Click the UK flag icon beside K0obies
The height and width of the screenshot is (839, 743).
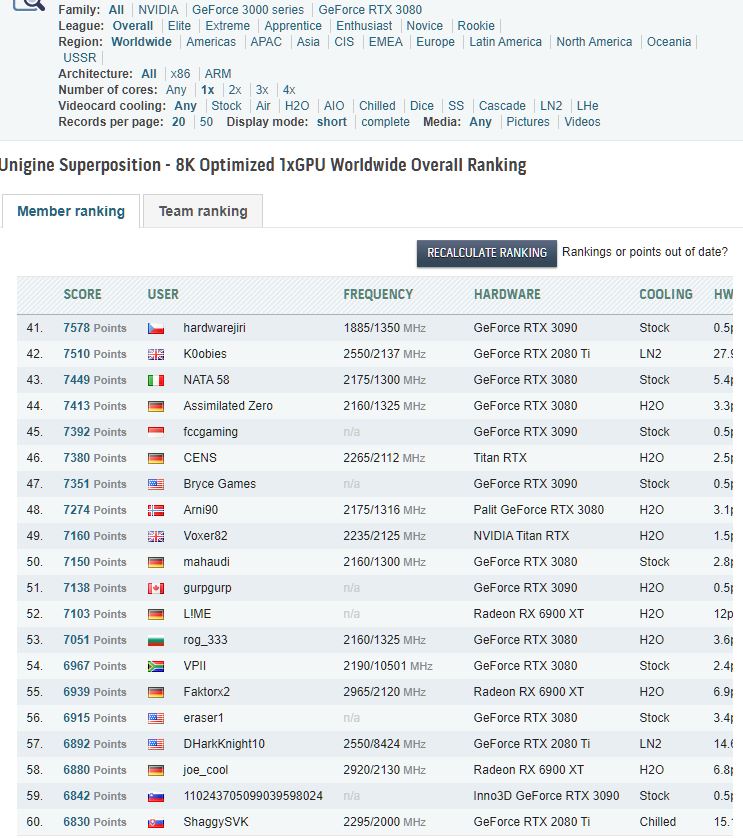tap(156, 355)
